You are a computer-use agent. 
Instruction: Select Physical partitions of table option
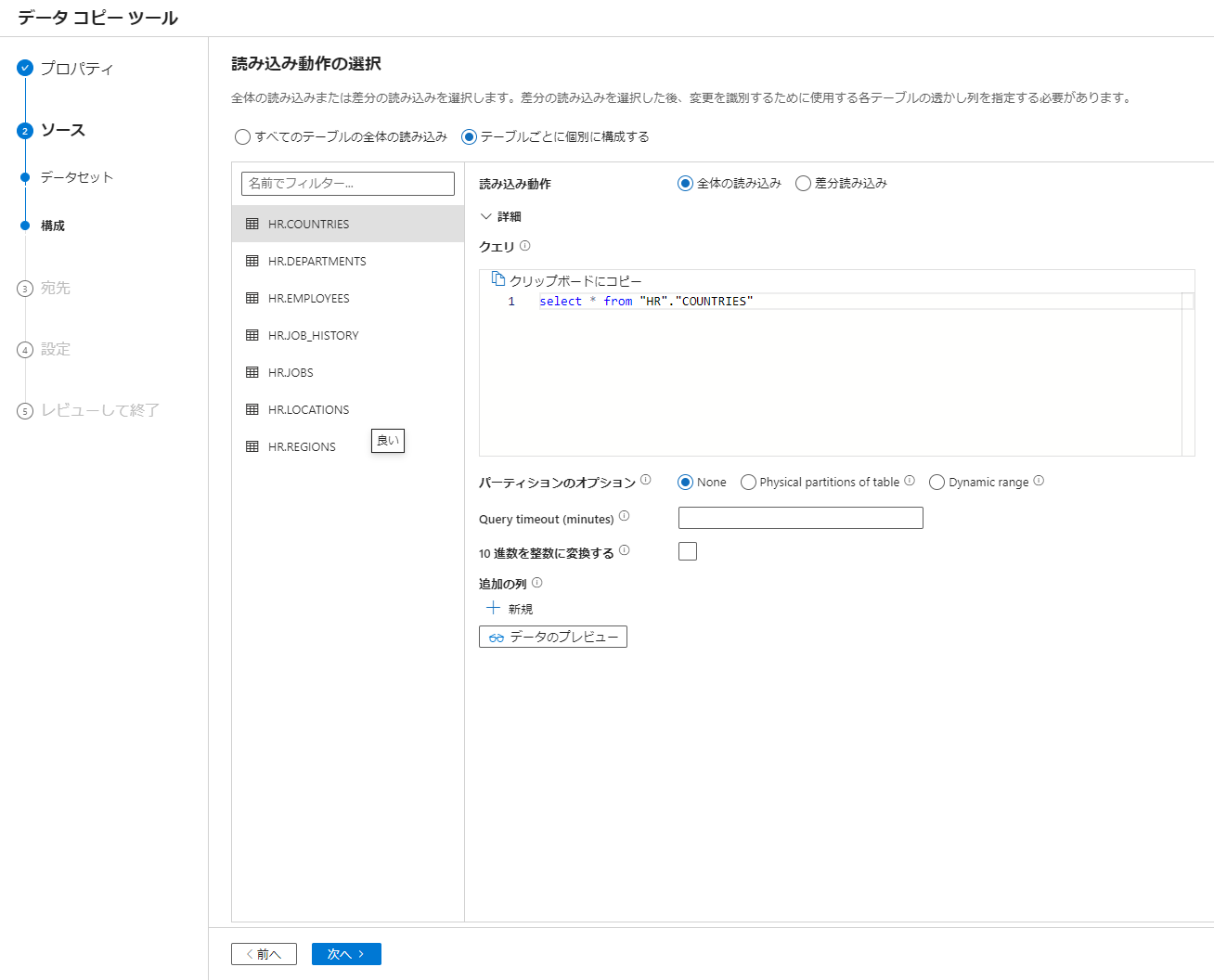click(748, 482)
